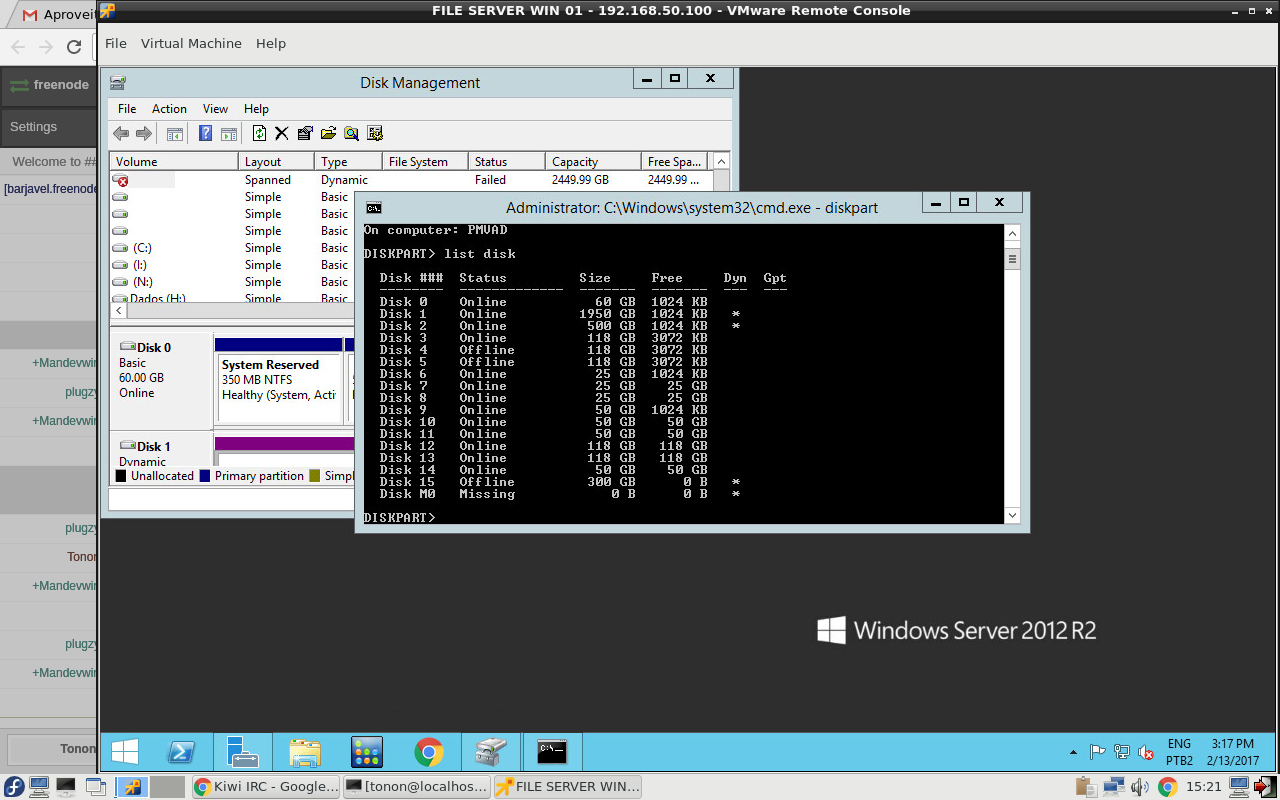Select the Failed Spanned volume row
Viewport: 1280px width, 800px height.
point(410,180)
